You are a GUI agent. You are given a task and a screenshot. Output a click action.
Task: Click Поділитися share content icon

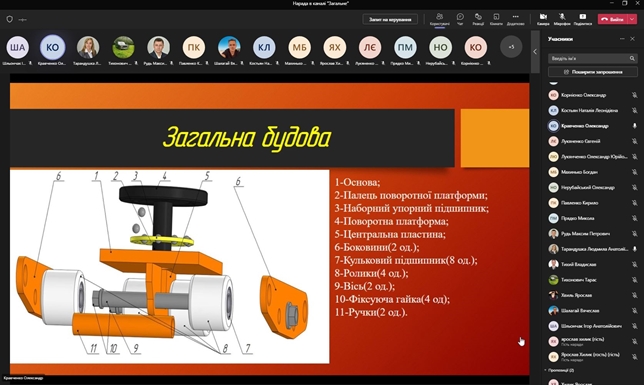(582, 19)
